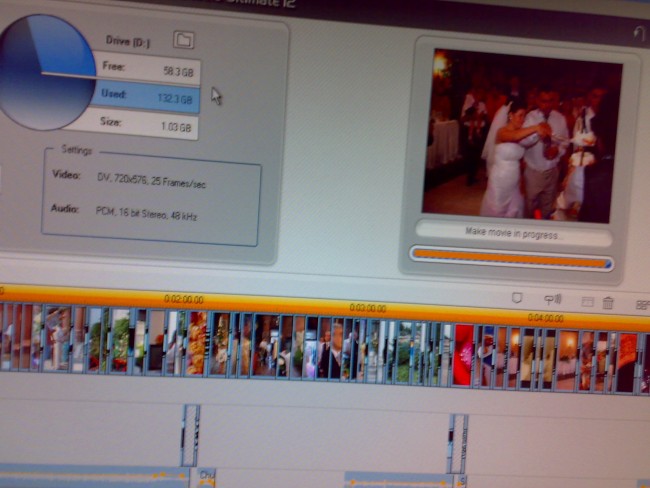Add a clip marker on the timeline
The image size is (650, 488).
click(x=517, y=298)
